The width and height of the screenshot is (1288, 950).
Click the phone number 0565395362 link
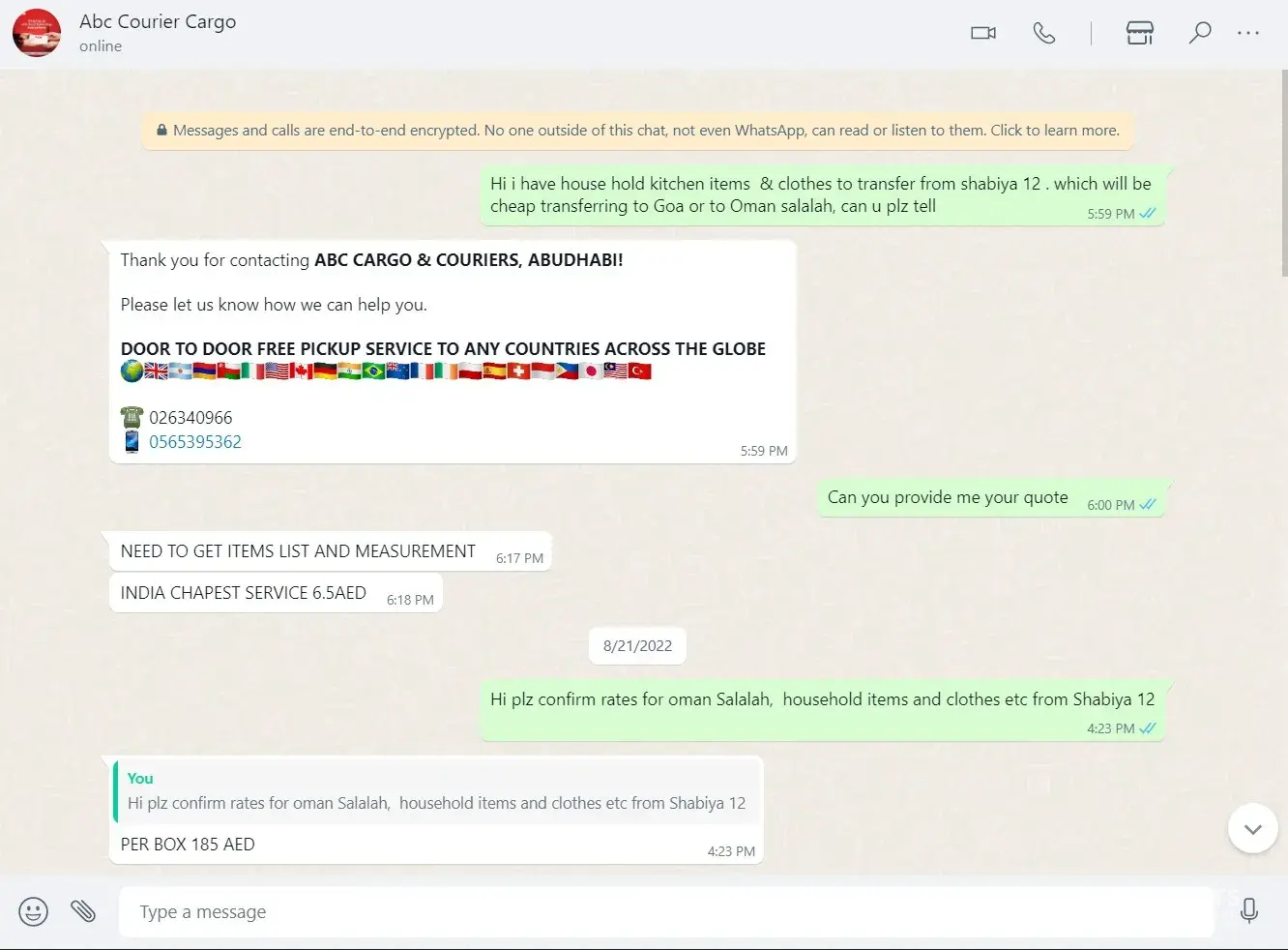(x=195, y=442)
